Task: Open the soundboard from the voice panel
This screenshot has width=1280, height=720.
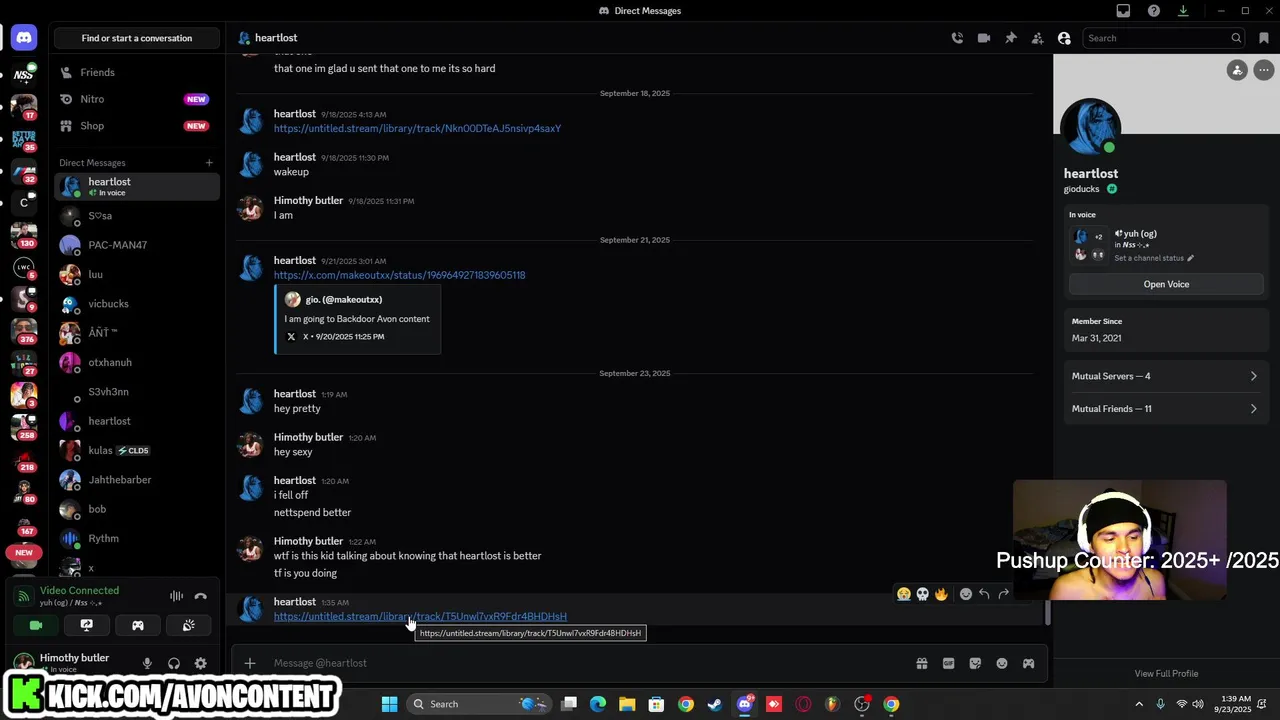Action: click(x=188, y=625)
